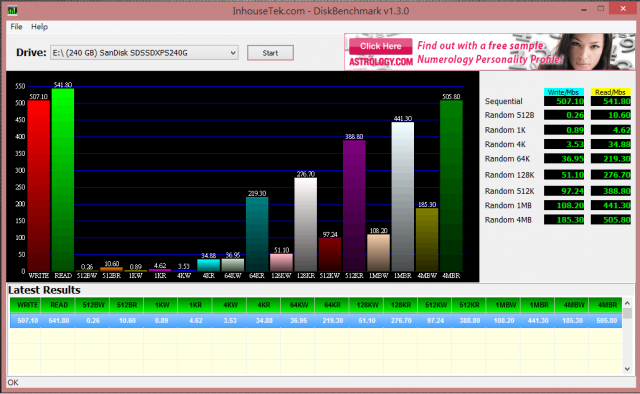Image resolution: width=640 pixels, height=394 pixels.
Task: Click the tan 1MBW bar in chart
Action: 378,253
